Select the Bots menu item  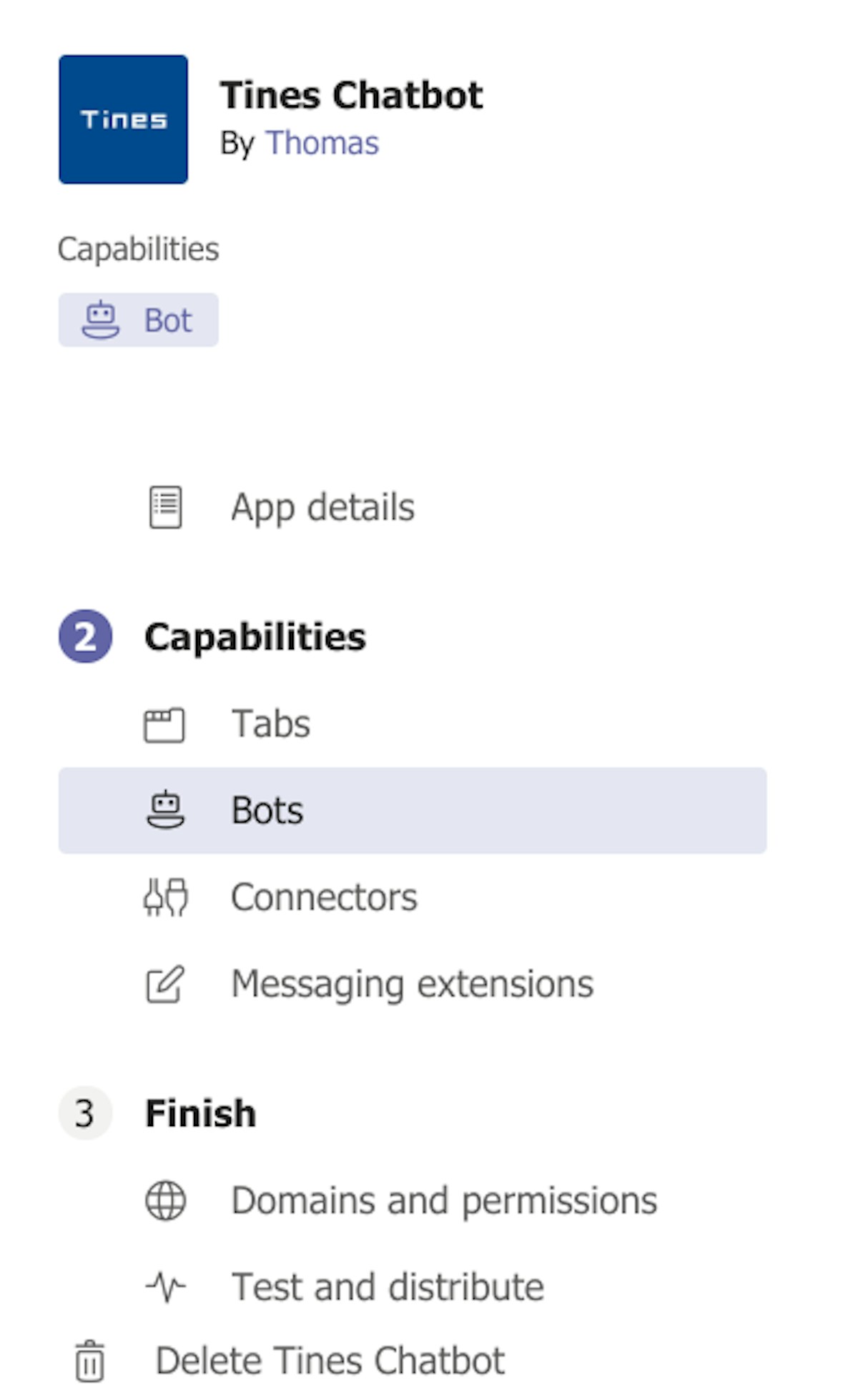pos(412,810)
